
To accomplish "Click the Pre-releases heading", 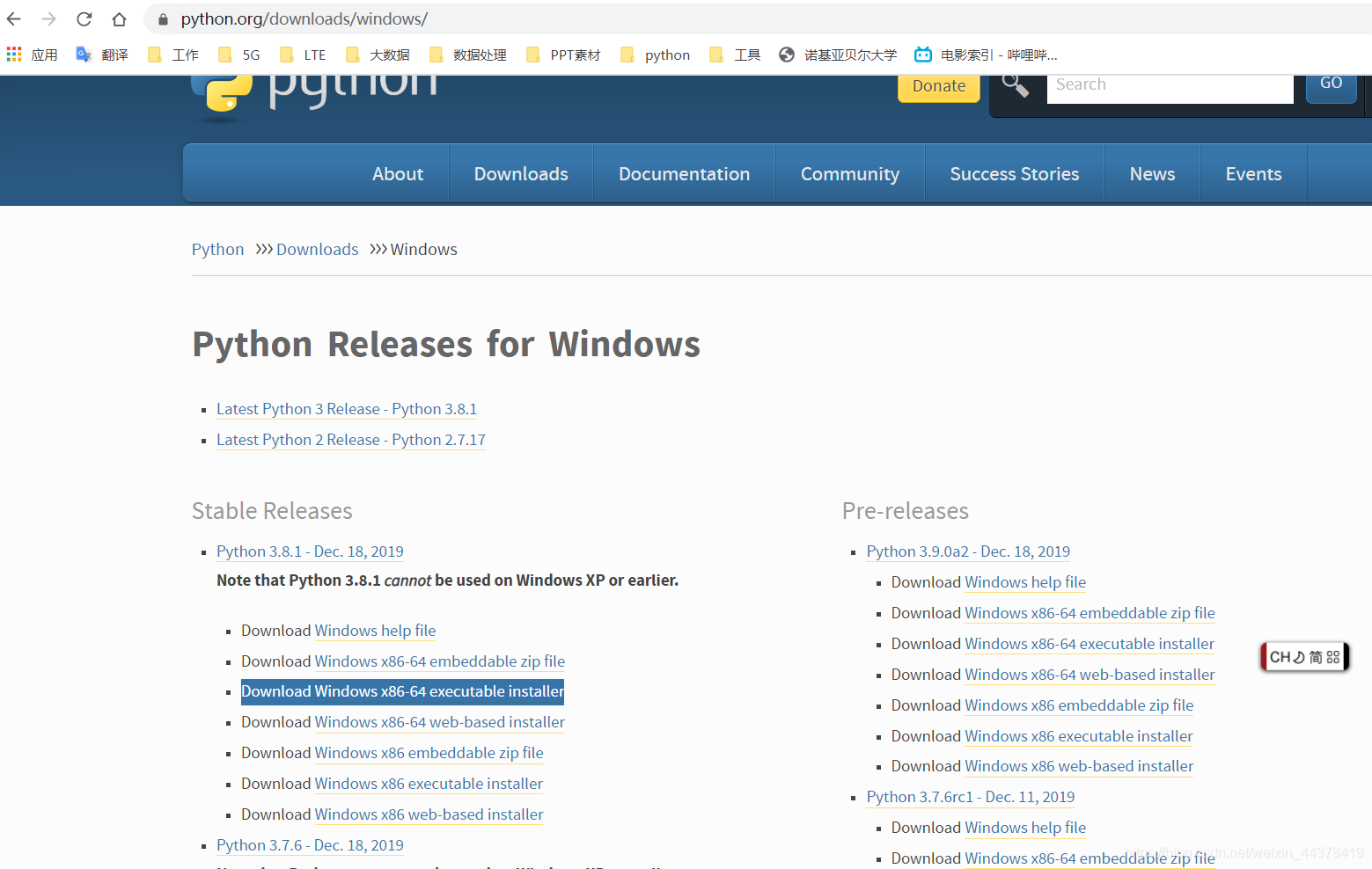I will 906,511.
